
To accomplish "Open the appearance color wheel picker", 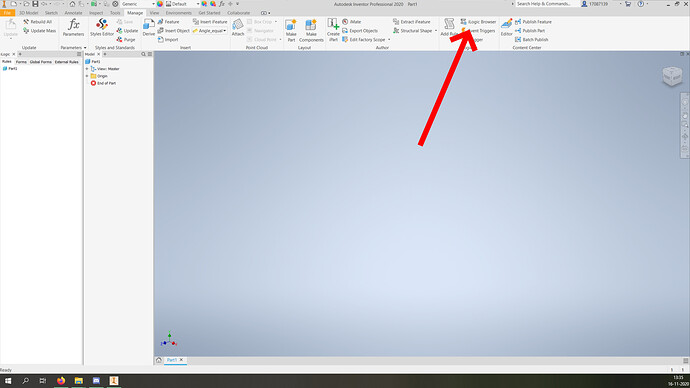I will pyautogui.click(x=160, y=4).
